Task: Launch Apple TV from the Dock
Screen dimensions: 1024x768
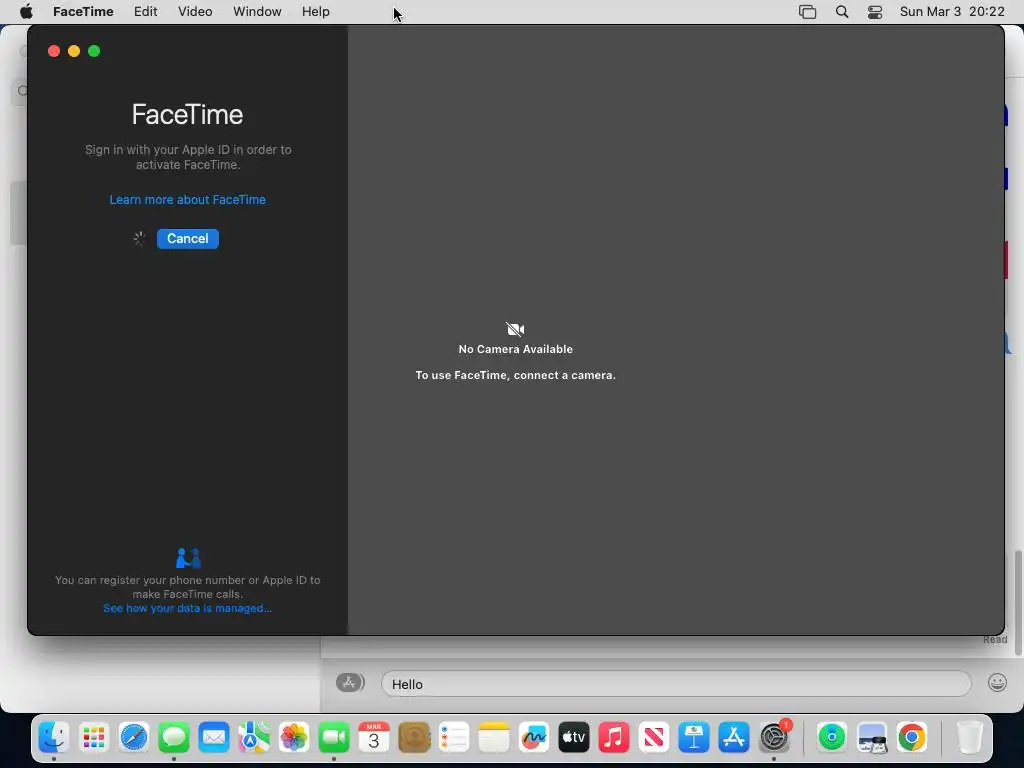Action: pos(574,737)
